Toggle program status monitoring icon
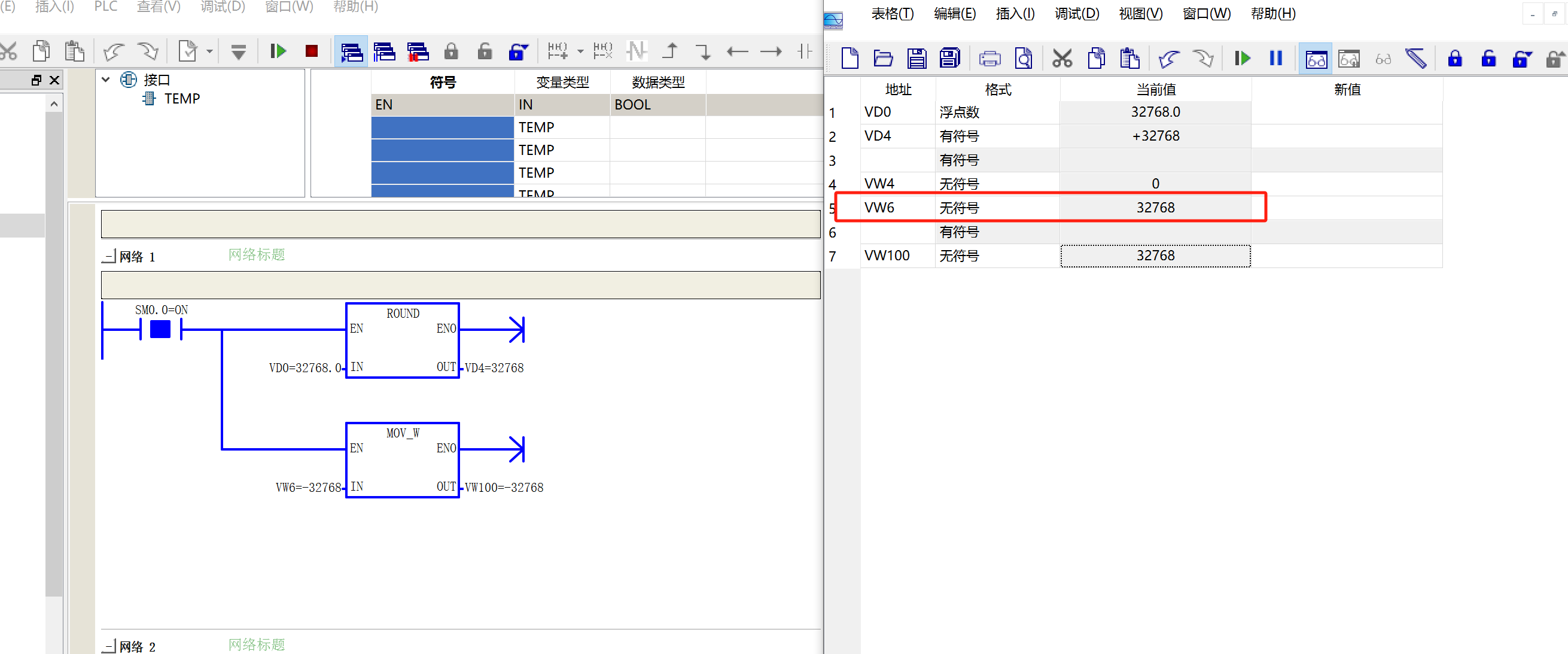 [351, 52]
